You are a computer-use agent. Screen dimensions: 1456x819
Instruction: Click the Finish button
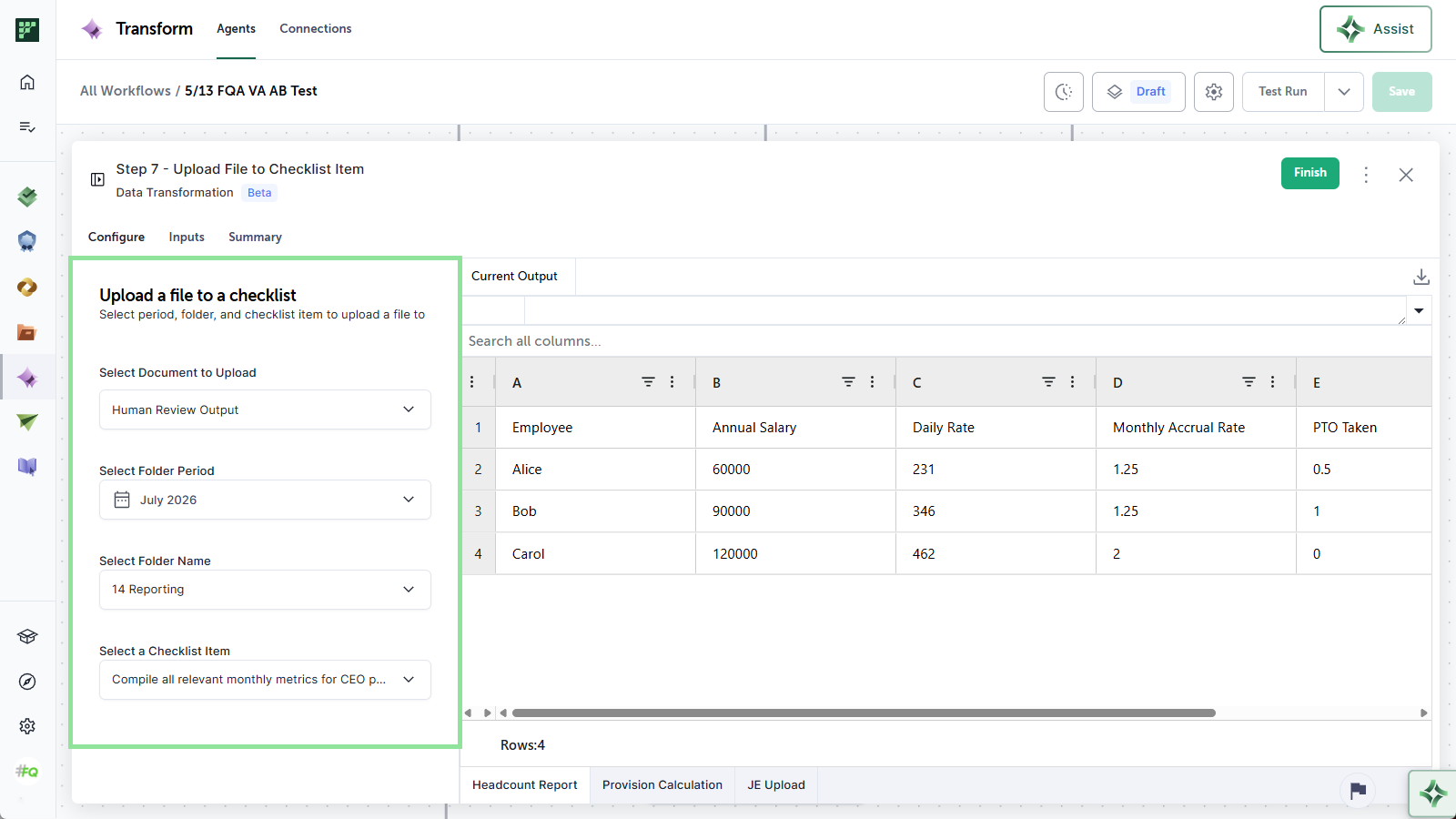pyautogui.click(x=1310, y=173)
